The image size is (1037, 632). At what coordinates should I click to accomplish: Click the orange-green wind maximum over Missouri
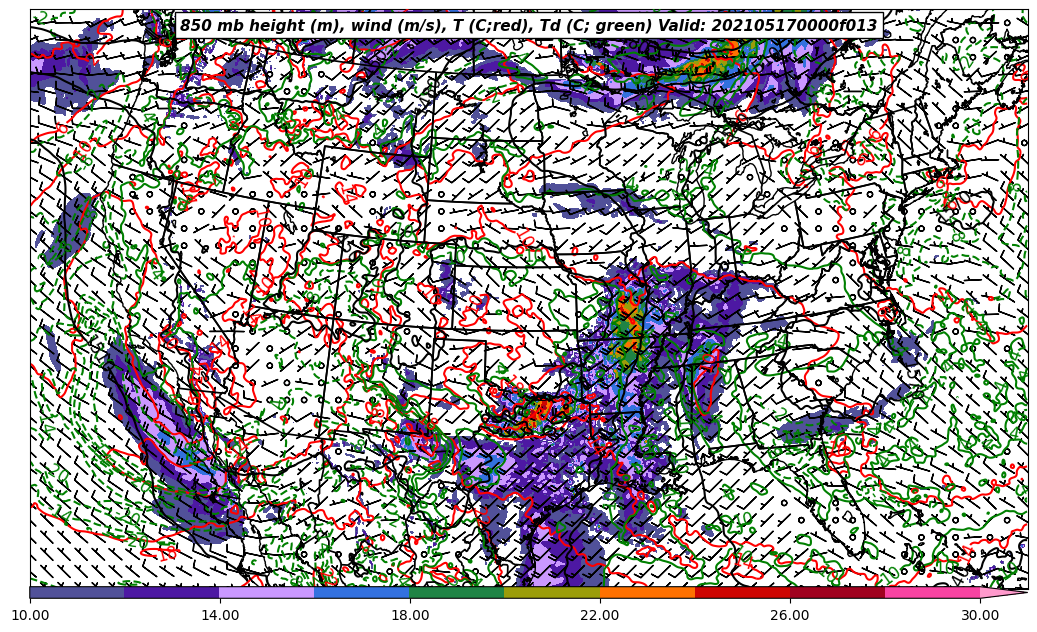[x=629, y=325]
